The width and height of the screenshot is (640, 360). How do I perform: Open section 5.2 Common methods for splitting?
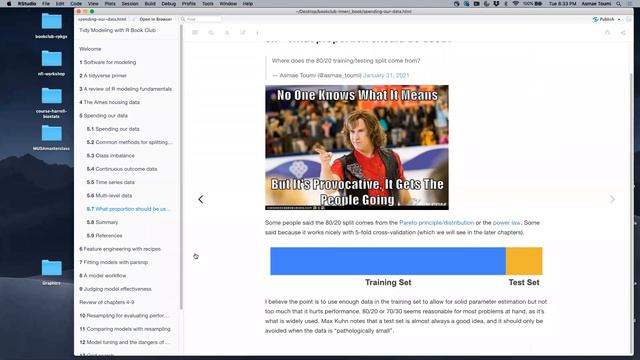click(129, 142)
